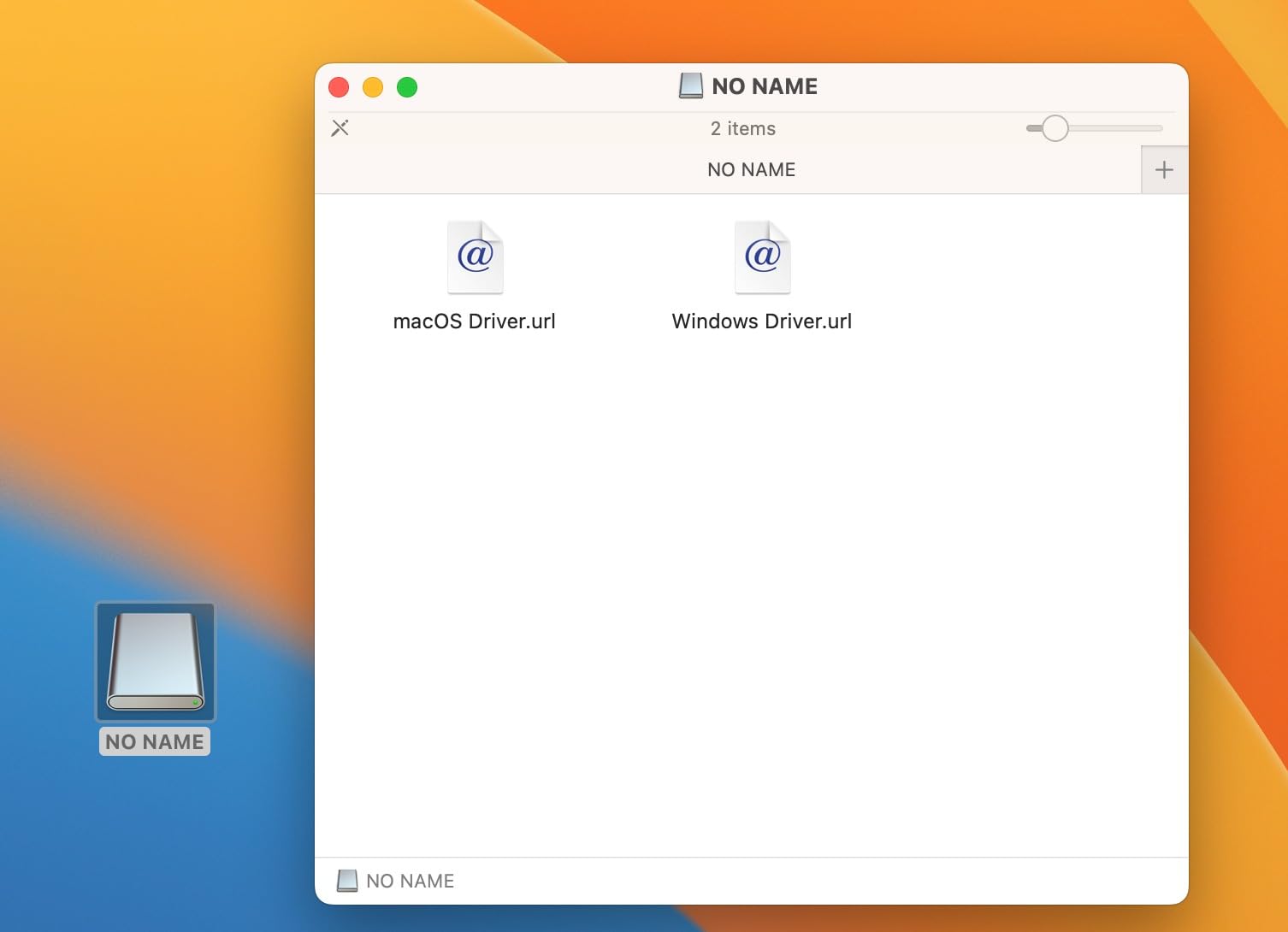Click the icon size slider track right end

(x=1158, y=128)
